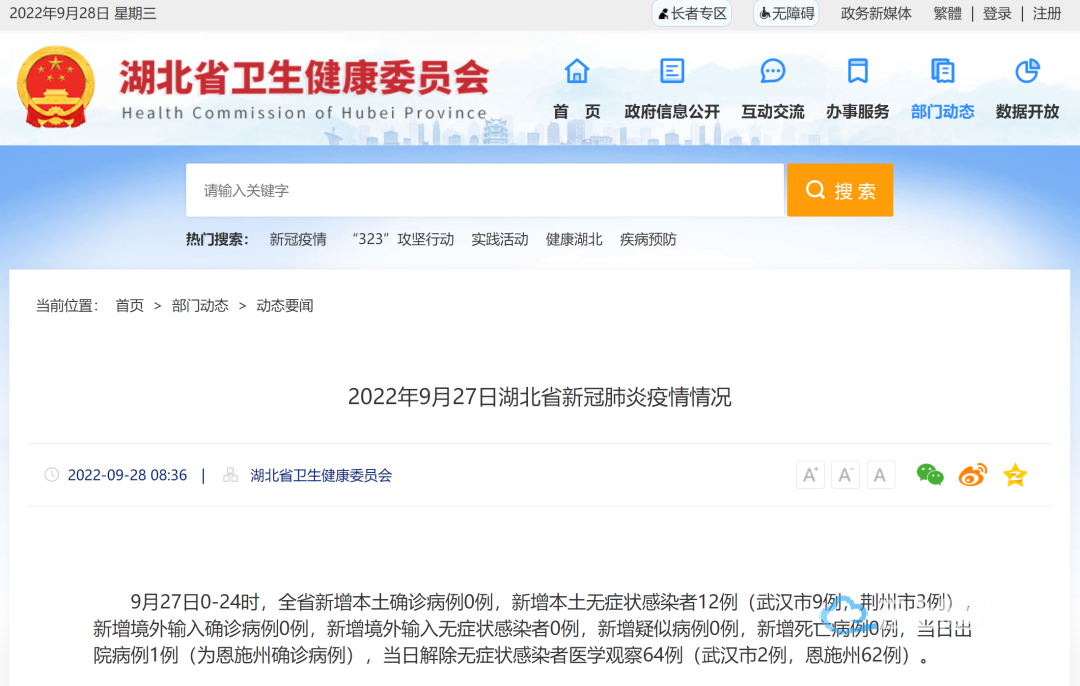Enable 长者专区 senior mode
This screenshot has width=1080, height=686.
[692, 14]
